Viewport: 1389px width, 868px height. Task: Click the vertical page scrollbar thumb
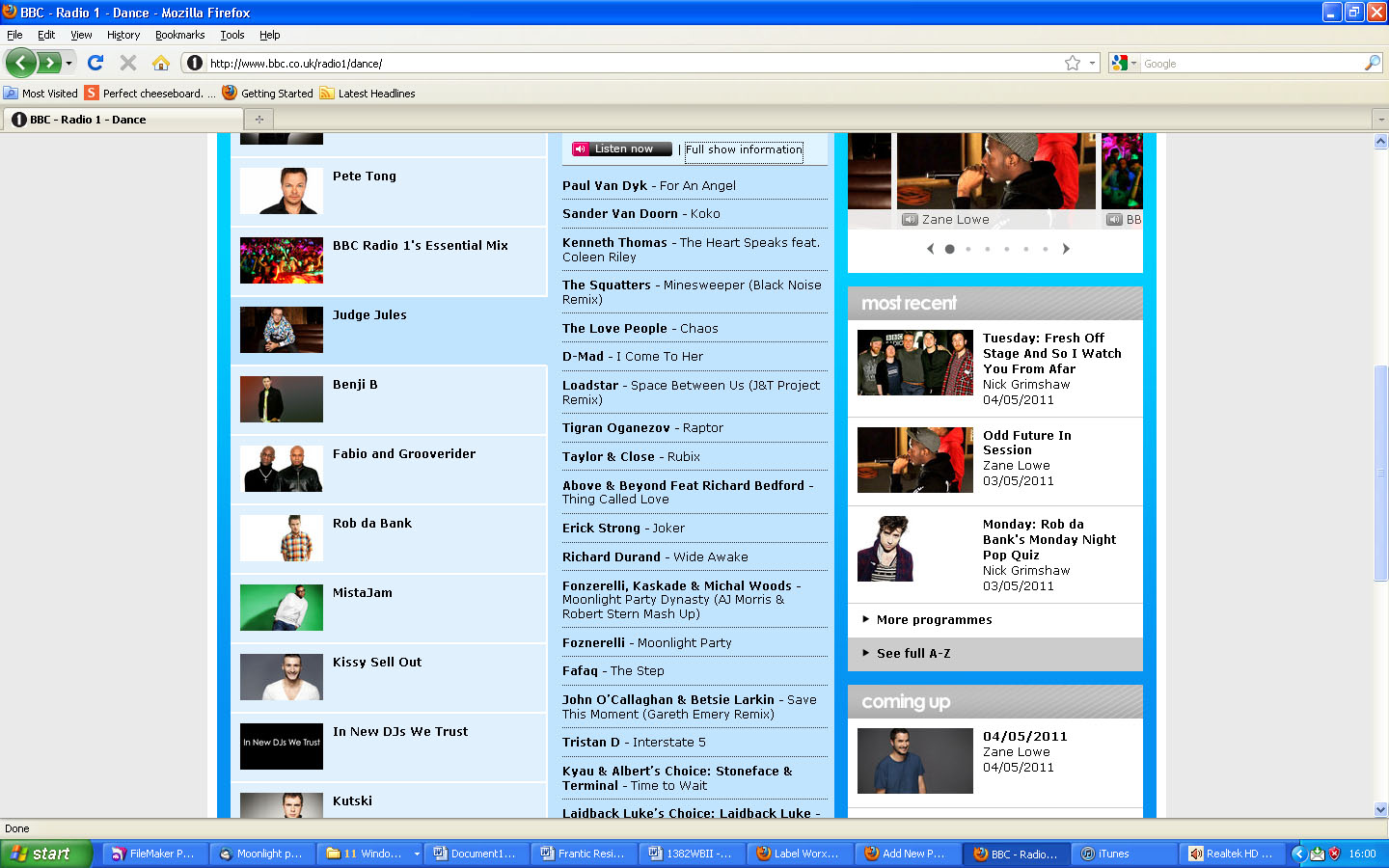[x=1380, y=473]
